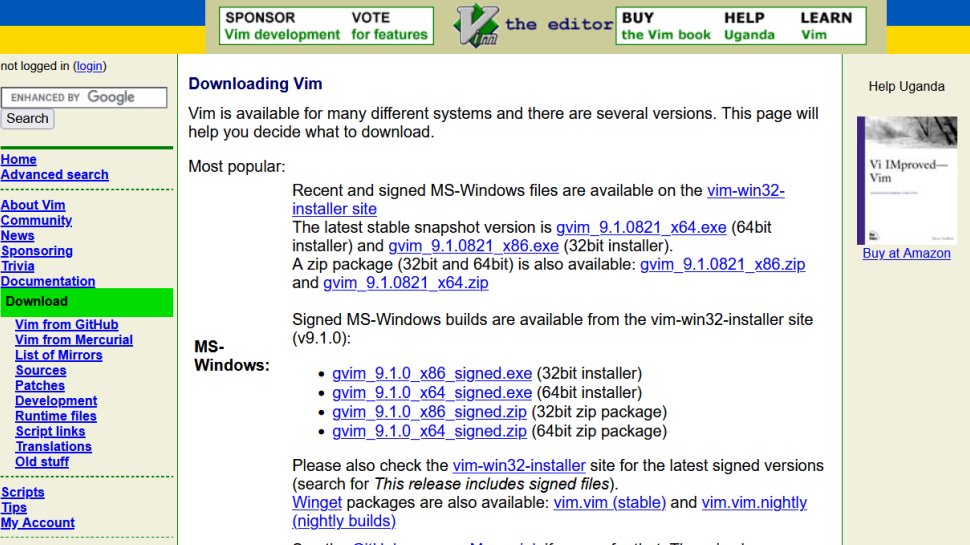Open Trivia page
970x545 pixels.
coord(17,266)
